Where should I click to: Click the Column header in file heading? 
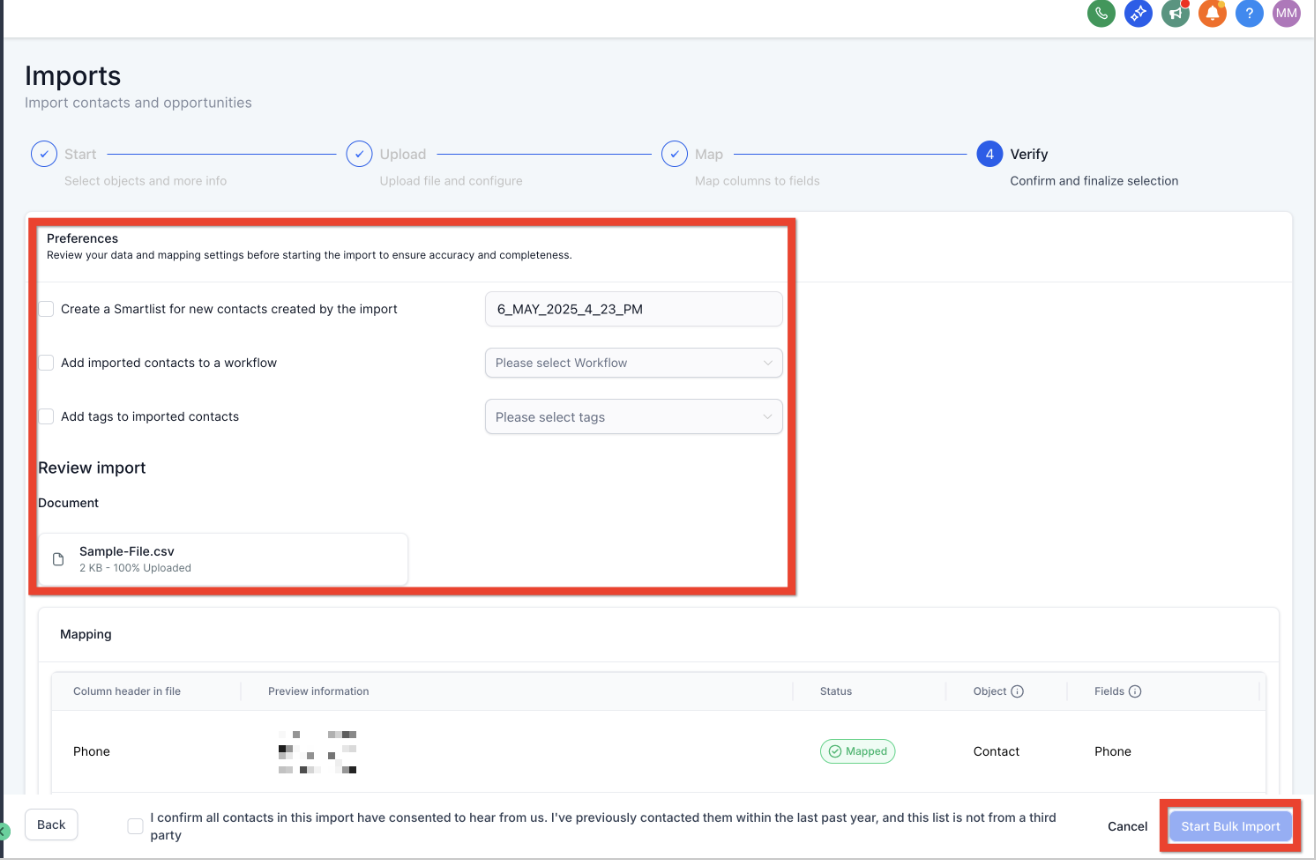click(127, 691)
